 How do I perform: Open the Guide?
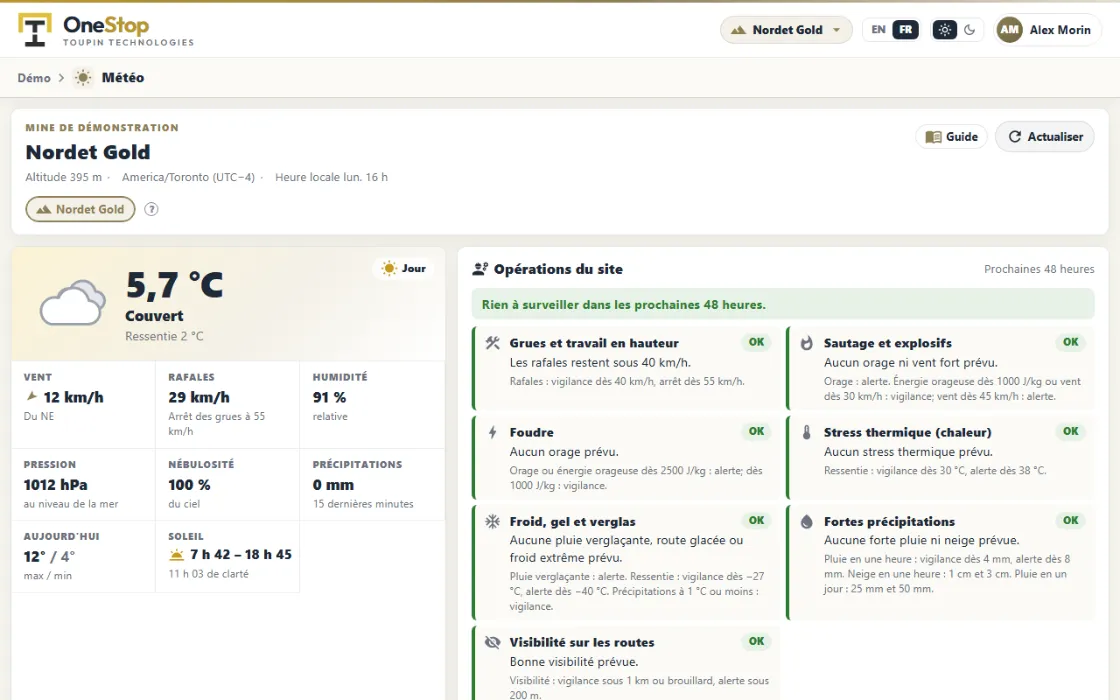(951, 136)
